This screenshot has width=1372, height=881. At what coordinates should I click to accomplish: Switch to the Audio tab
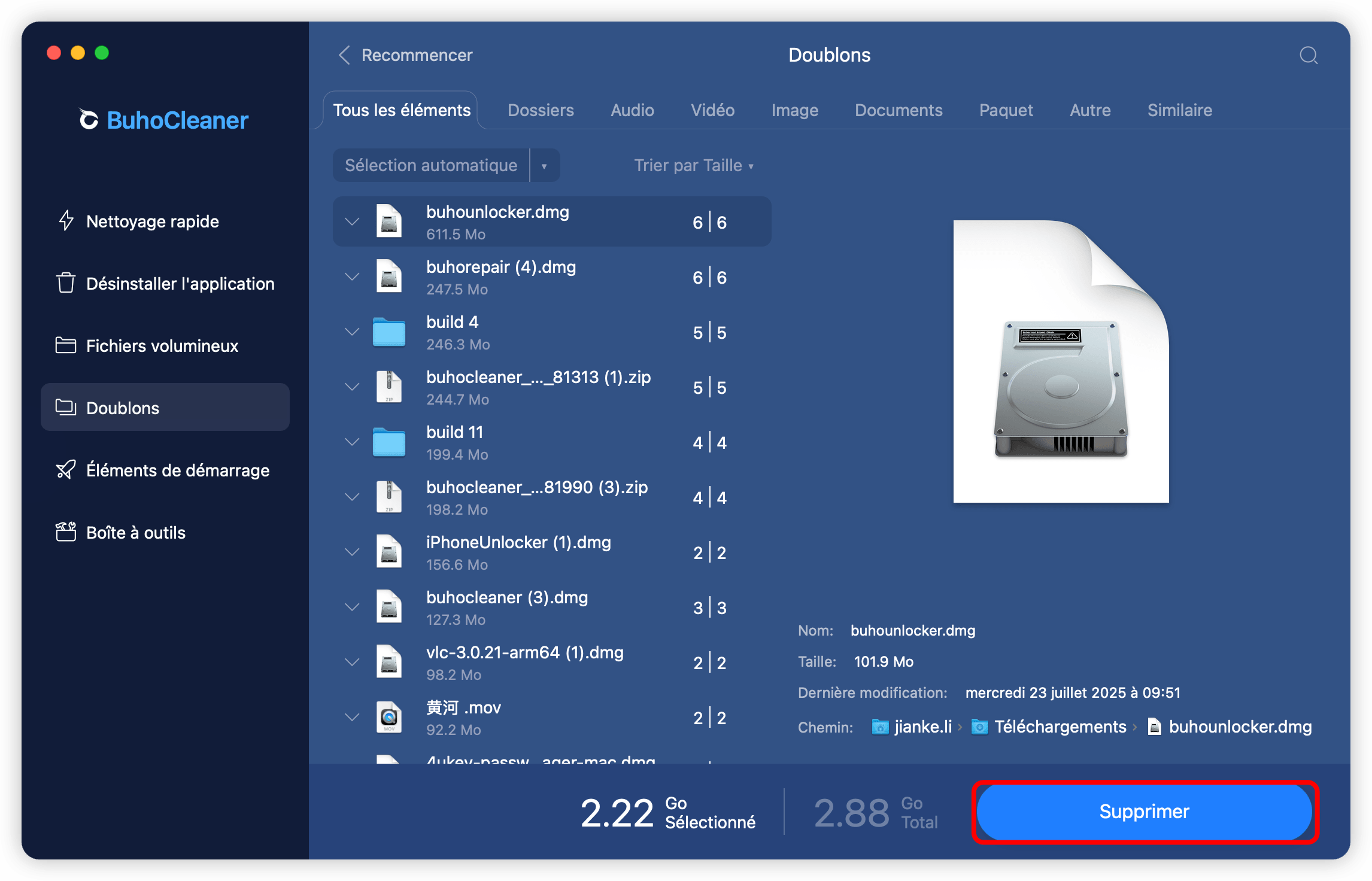(x=632, y=110)
